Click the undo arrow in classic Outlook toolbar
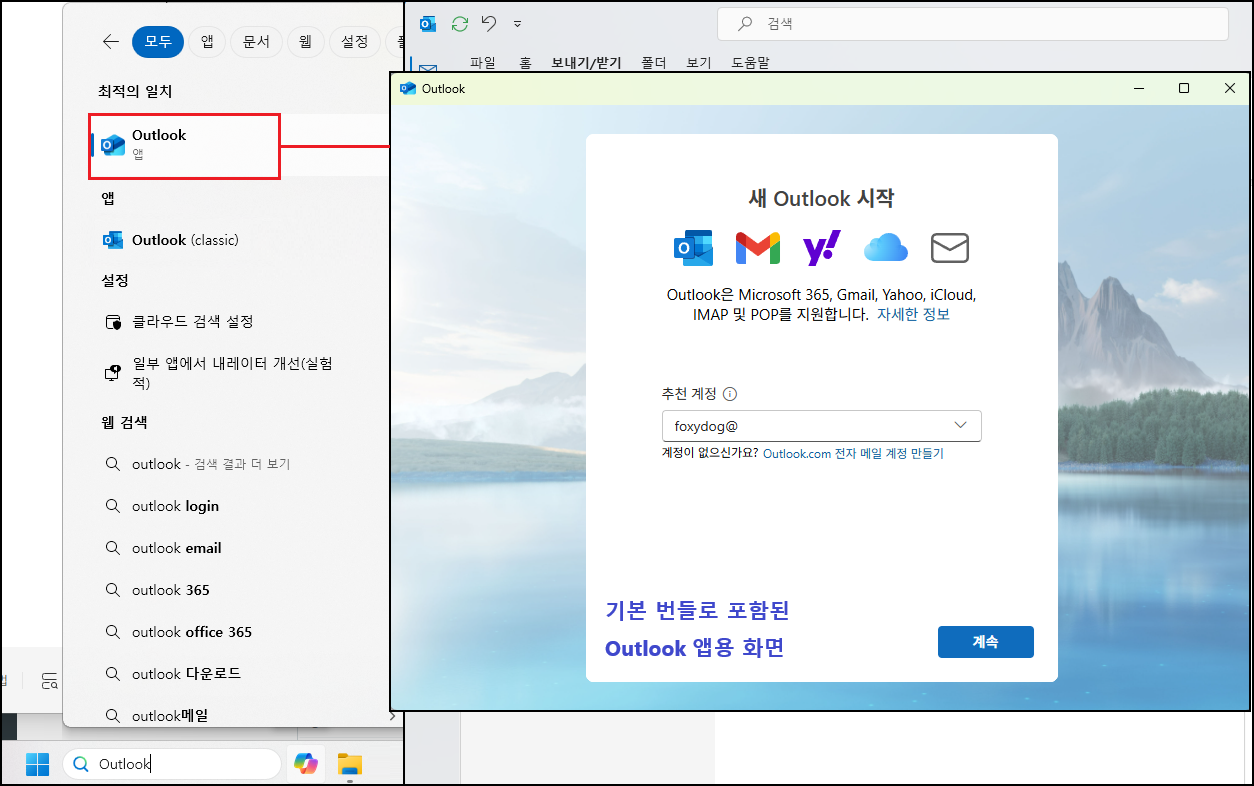The height and width of the screenshot is (786, 1254). (488, 23)
